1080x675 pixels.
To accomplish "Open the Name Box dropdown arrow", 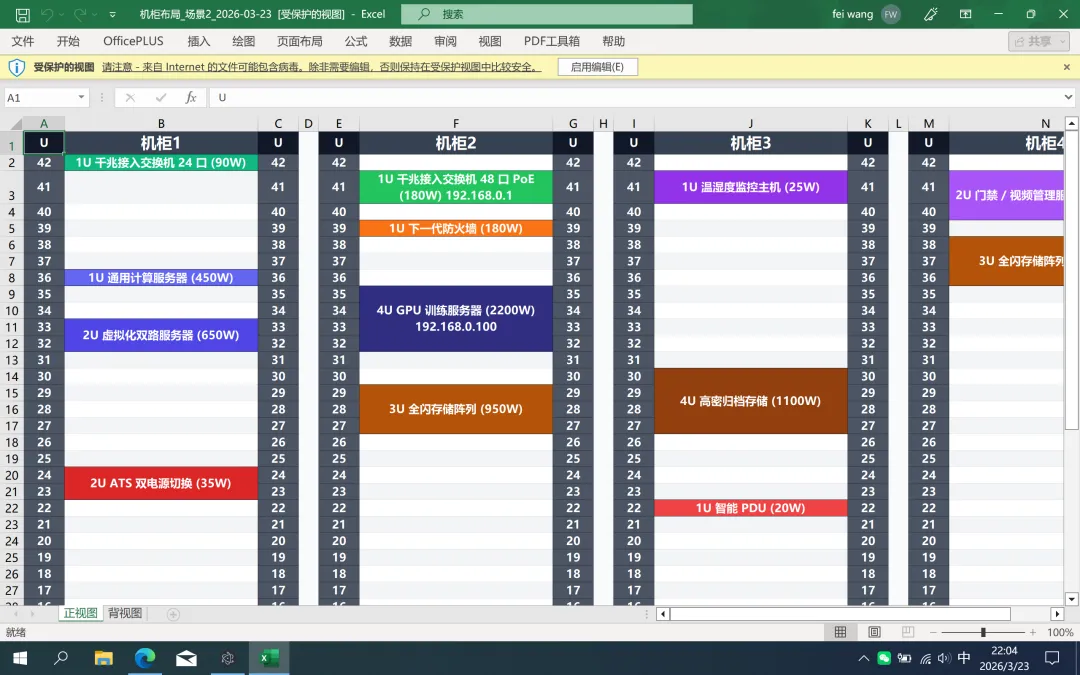I will tap(81, 97).
